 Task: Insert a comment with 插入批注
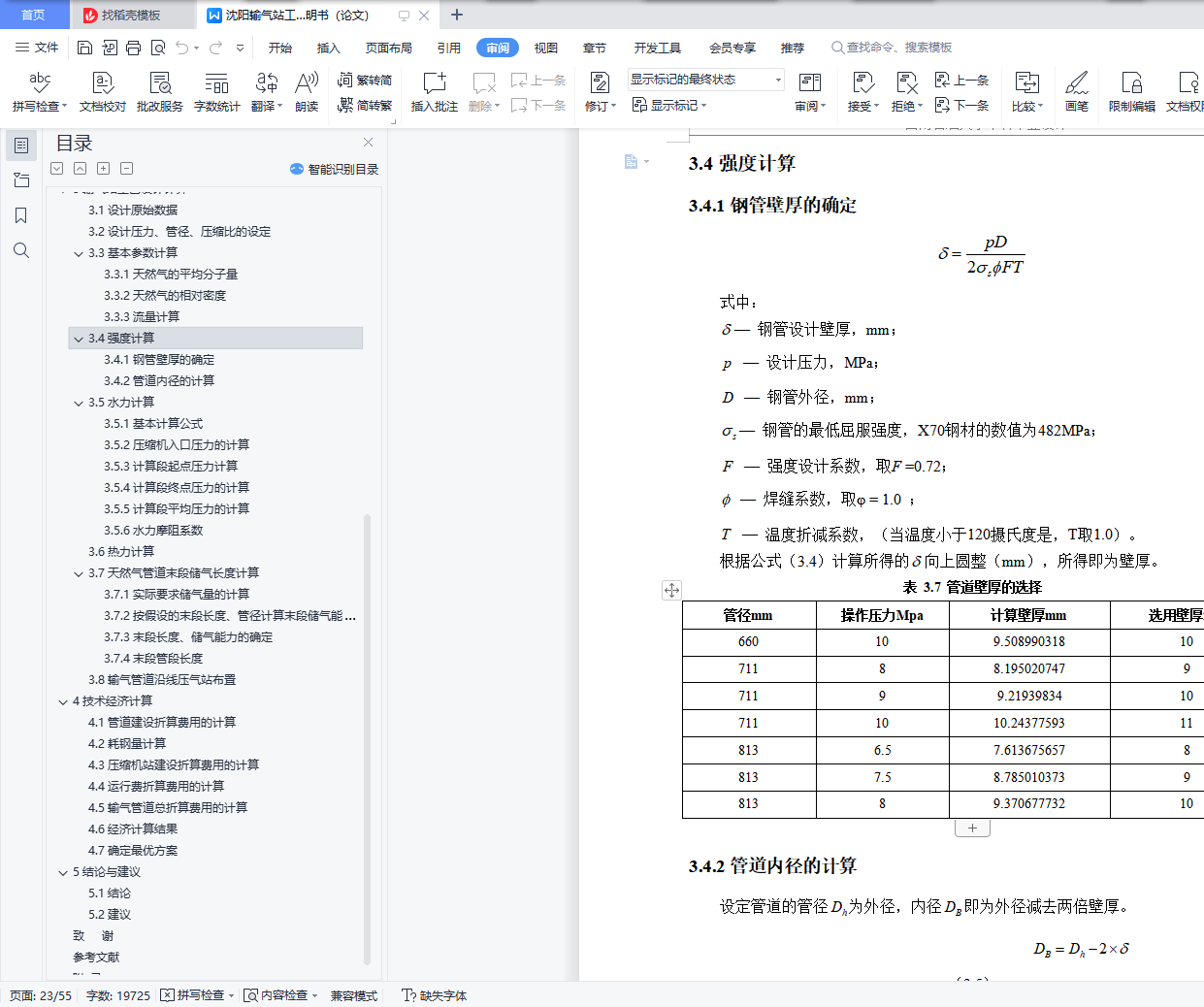point(435,92)
